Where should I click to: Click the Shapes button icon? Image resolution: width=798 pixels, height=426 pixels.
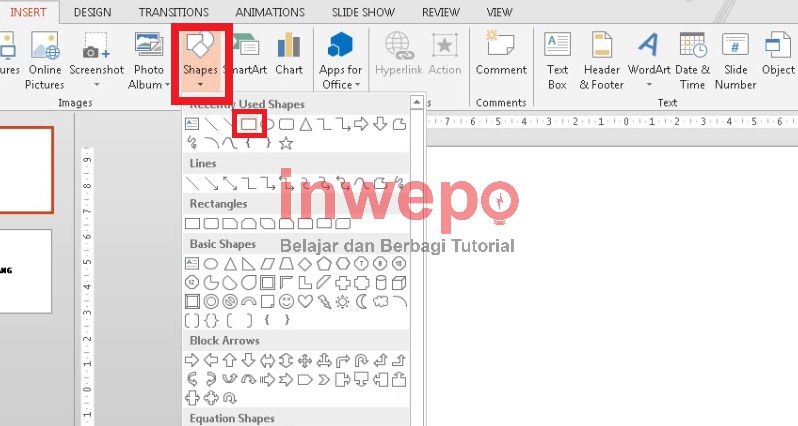(200, 45)
